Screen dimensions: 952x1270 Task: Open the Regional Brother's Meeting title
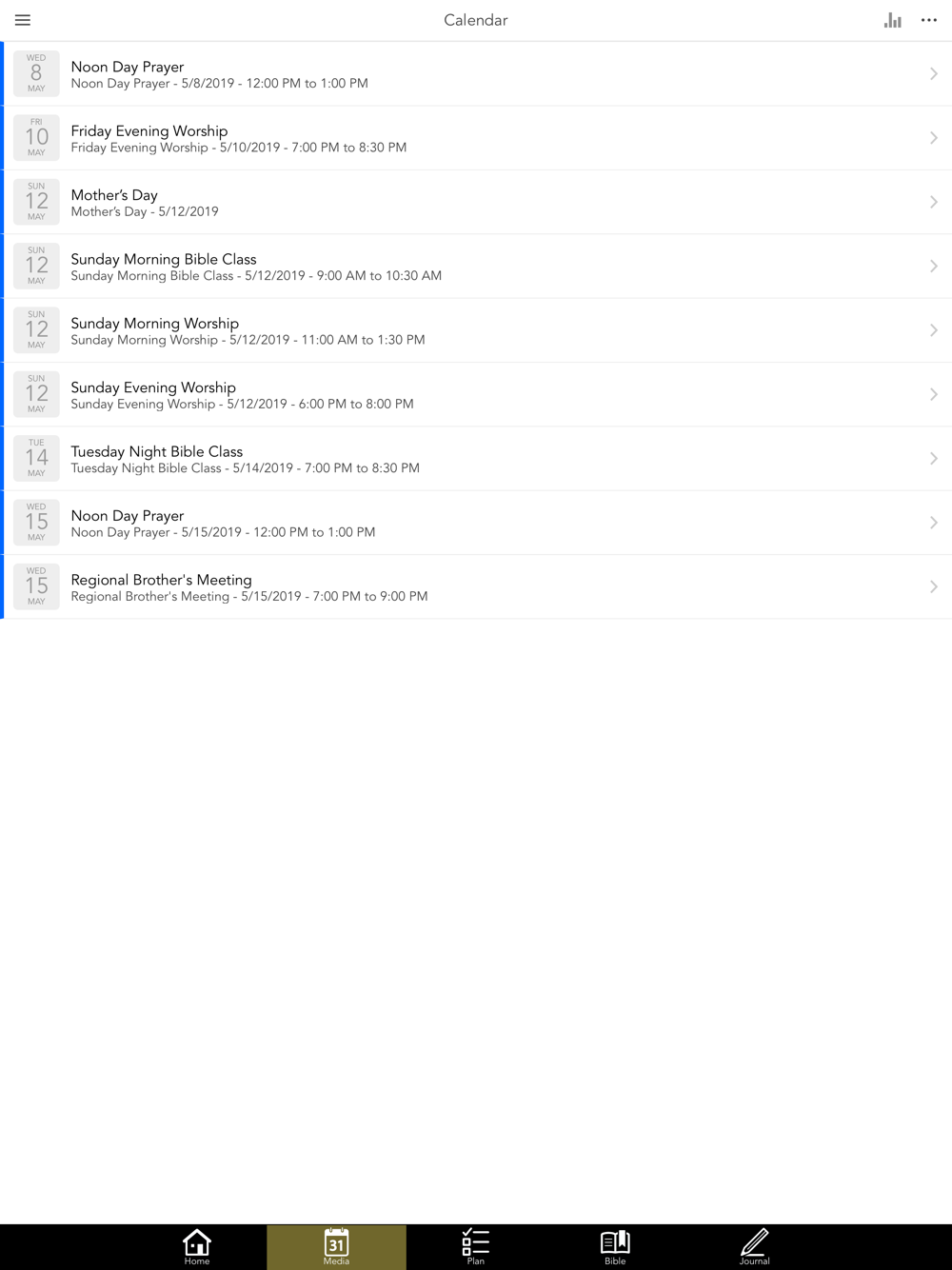[162, 580]
